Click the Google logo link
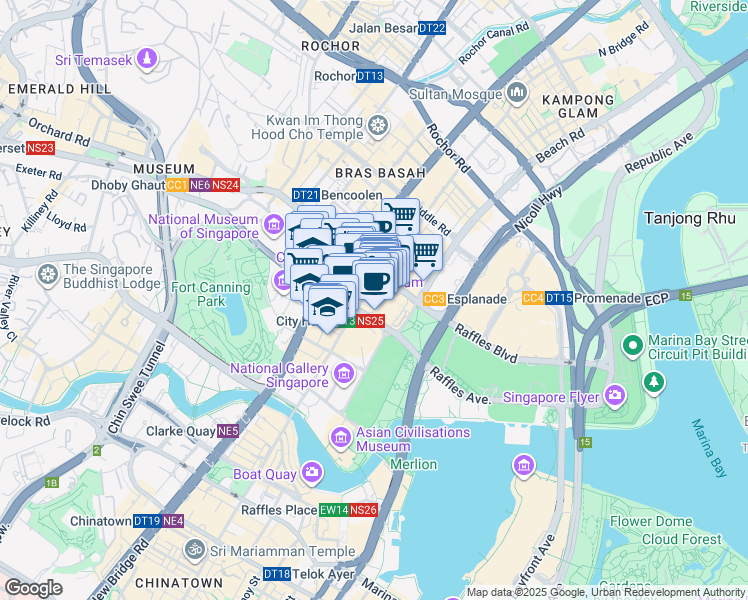The height and width of the screenshot is (600, 748). pyautogui.click(x=33, y=588)
